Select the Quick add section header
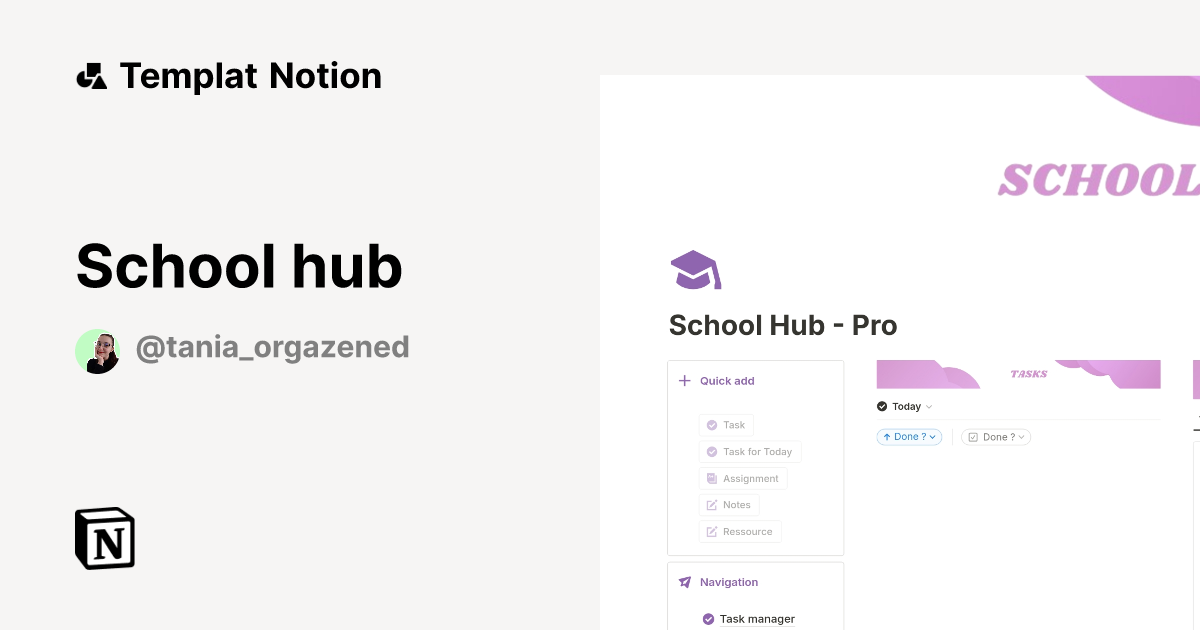This screenshot has height=630, width=1200. click(x=727, y=381)
